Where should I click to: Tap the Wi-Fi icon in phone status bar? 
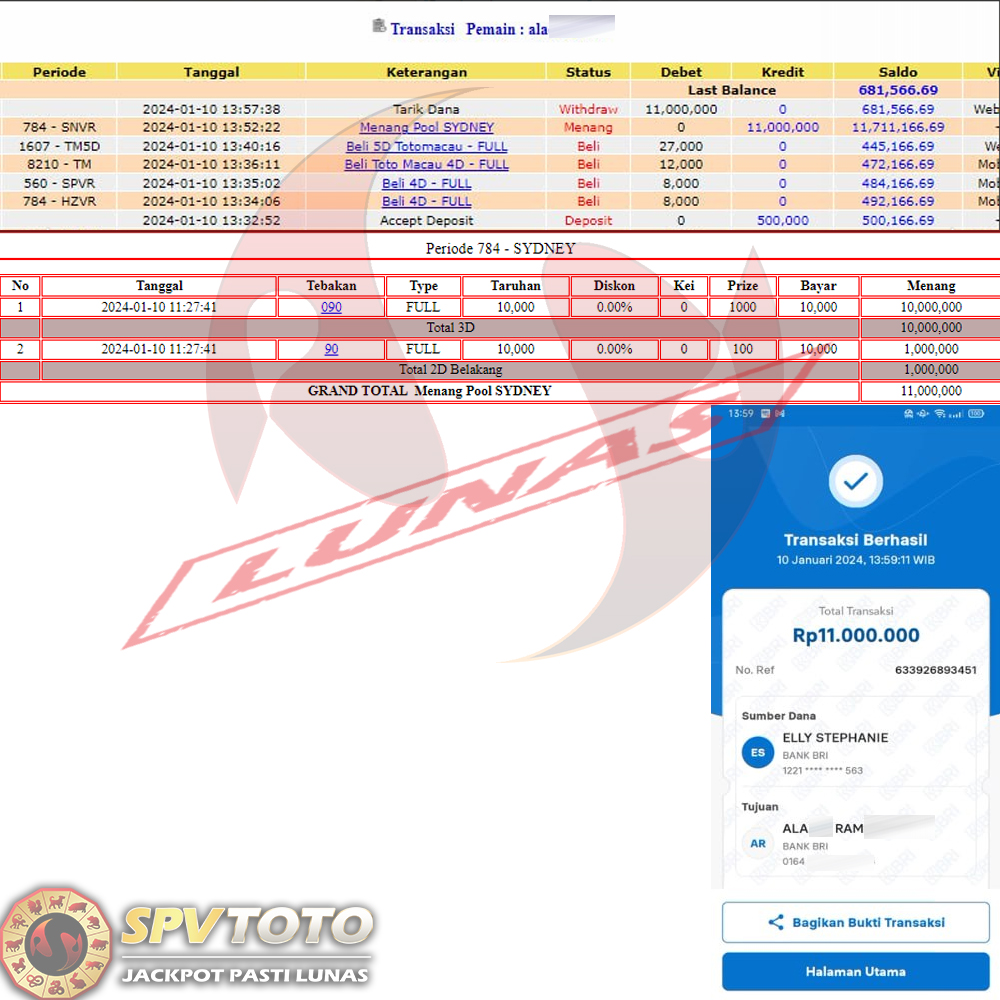click(x=940, y=413)
